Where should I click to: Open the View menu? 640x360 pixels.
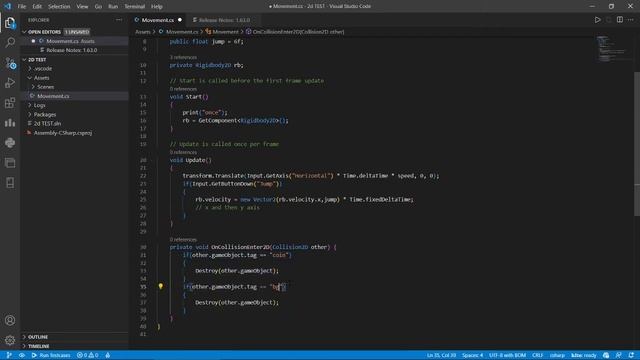(82, 6)
